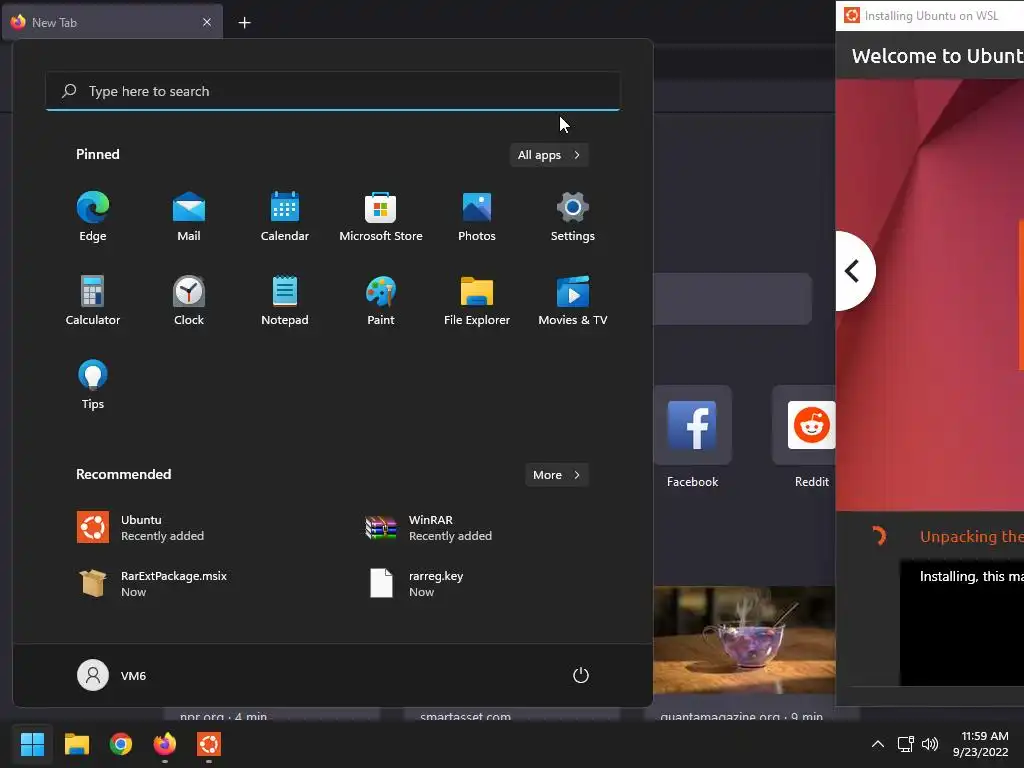Open the VM6 user account menu
Image resolution: width=1024 pixels, height=768 pixels.
point(112,675)
